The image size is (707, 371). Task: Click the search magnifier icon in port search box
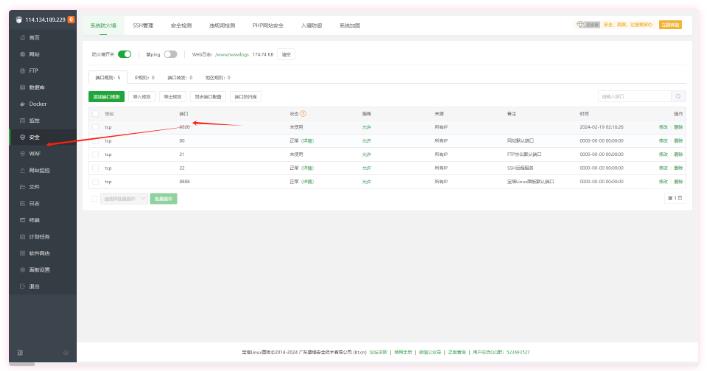click(x=678, y=96)
